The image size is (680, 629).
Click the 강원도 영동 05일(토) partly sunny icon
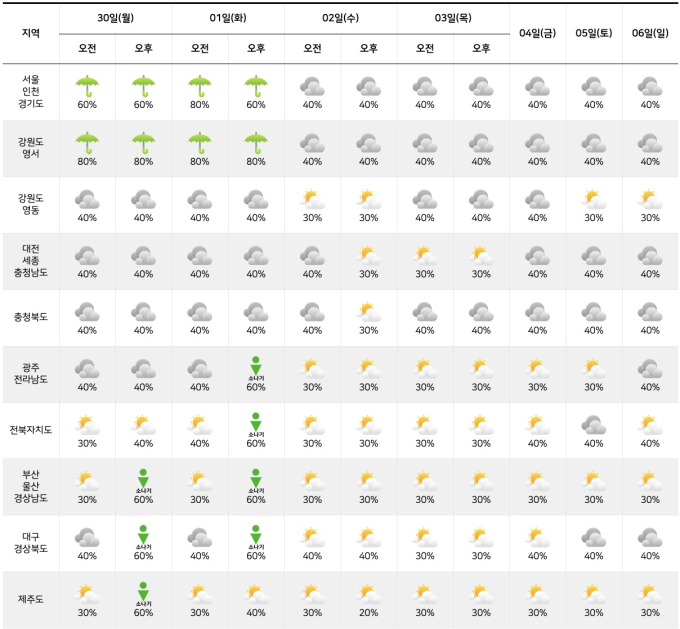point(594,200)
